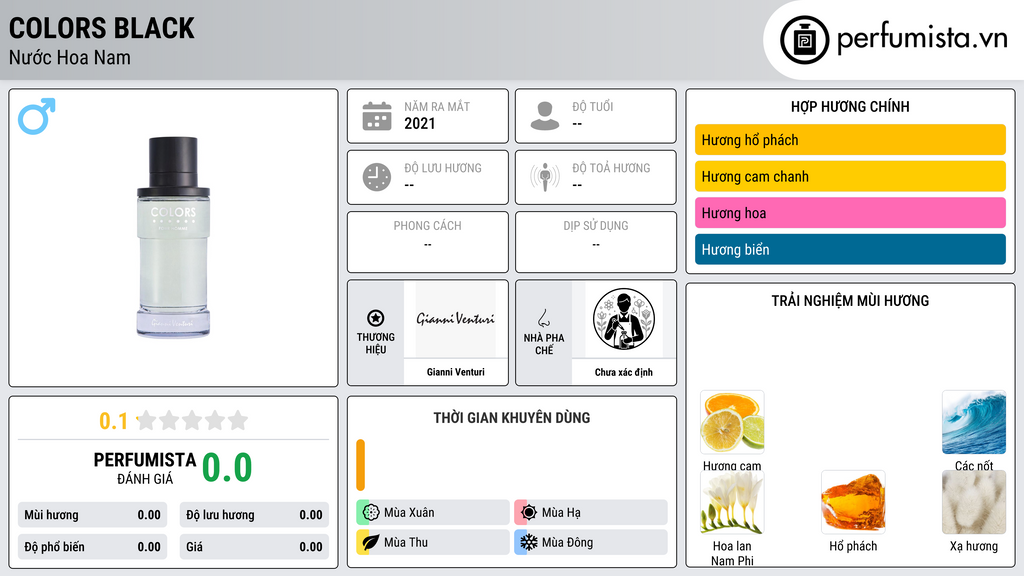Click the orange bar in Thời gian khuyên dùng
1024x576 pixels.
[x=360, y=465]
